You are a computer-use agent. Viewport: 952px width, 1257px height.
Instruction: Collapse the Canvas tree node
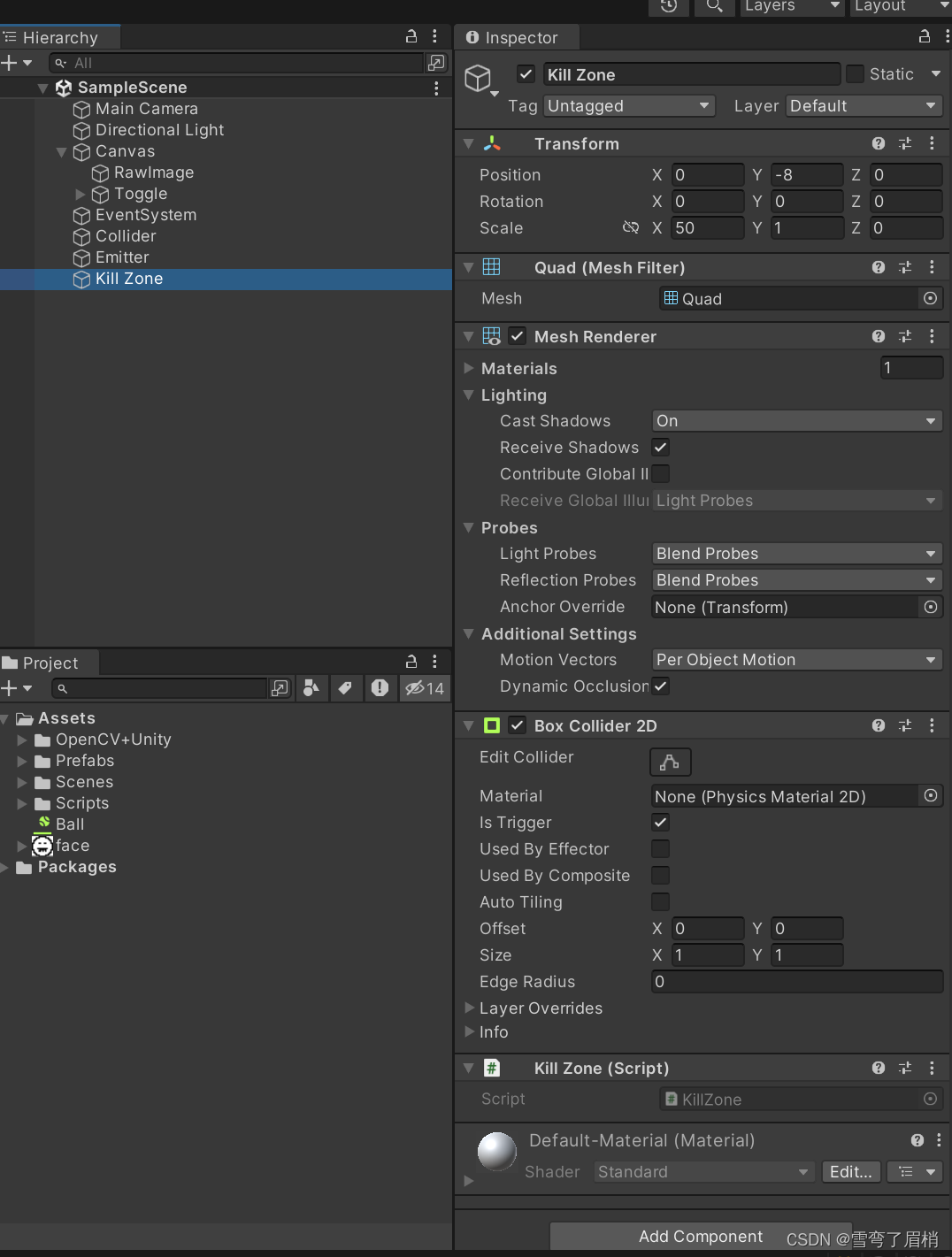click(62, 151)
